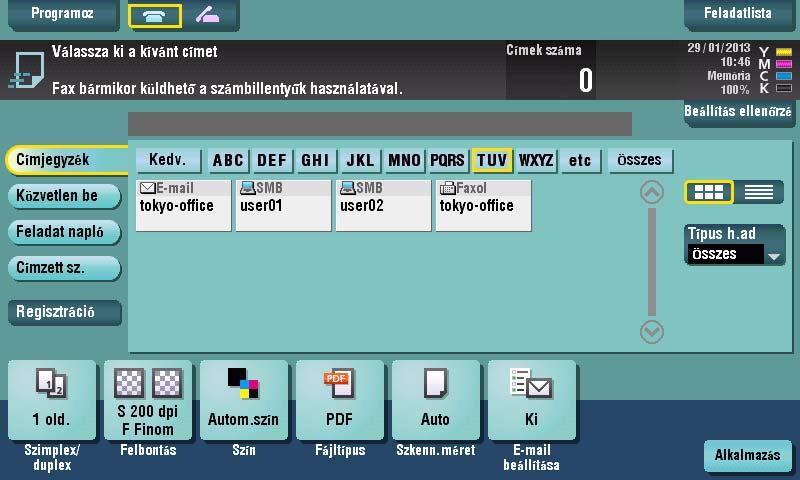Select Faxol tokyo-office destination
The width and height of the screenshot is (800, 480).
483,205
